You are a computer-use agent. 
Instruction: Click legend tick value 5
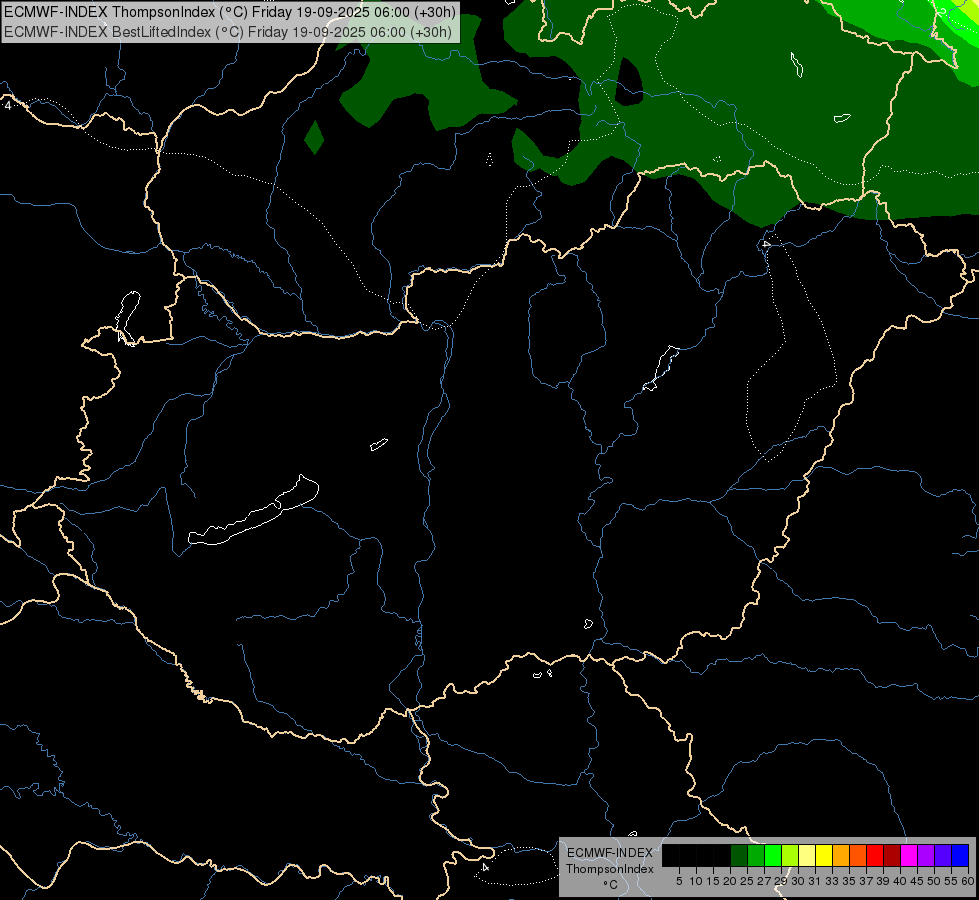click(x=679, y=881)
